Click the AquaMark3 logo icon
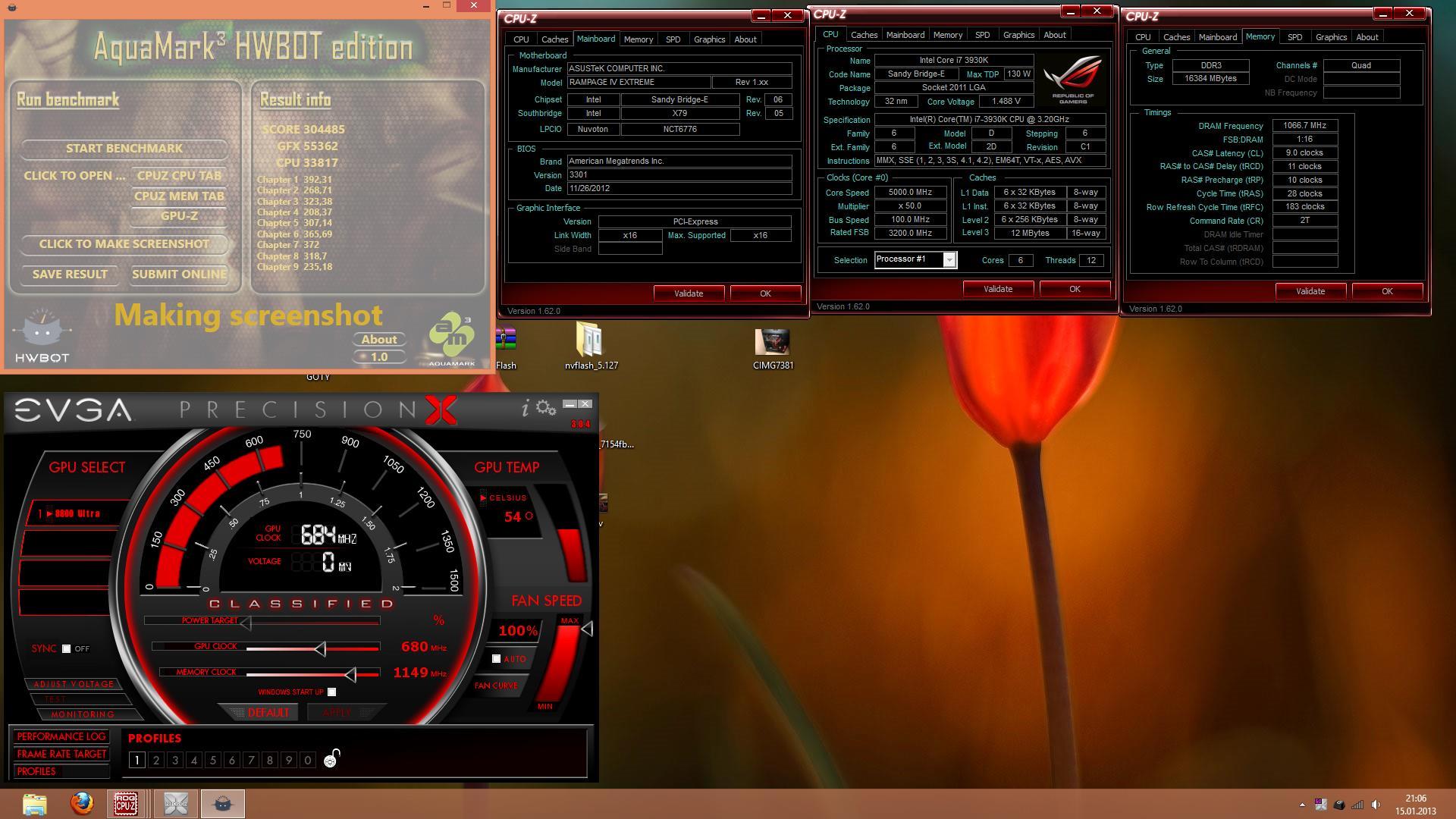The height and width of the screenshot is (819, 1456). 452,338
